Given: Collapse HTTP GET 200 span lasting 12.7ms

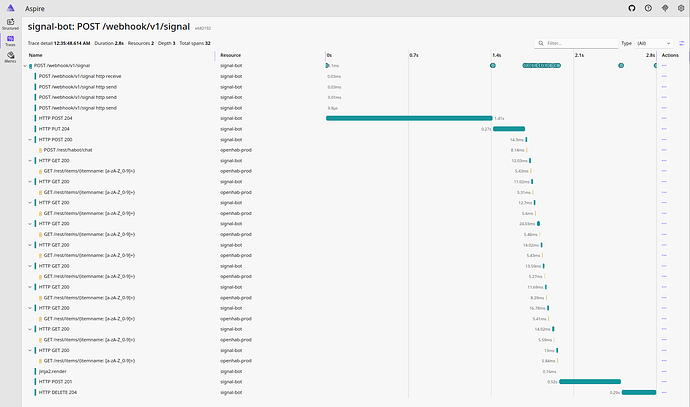Looking at the screenshot, I should [x=30, y=203].
